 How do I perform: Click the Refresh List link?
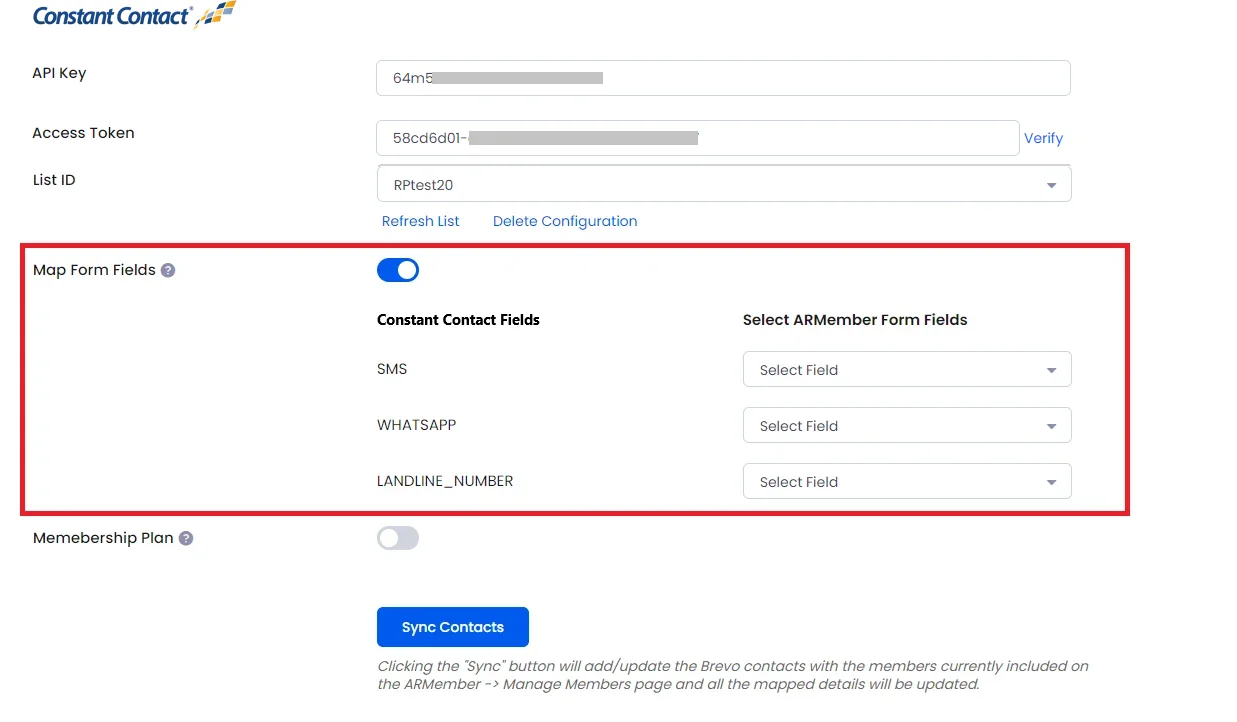[x=421, y=221]
